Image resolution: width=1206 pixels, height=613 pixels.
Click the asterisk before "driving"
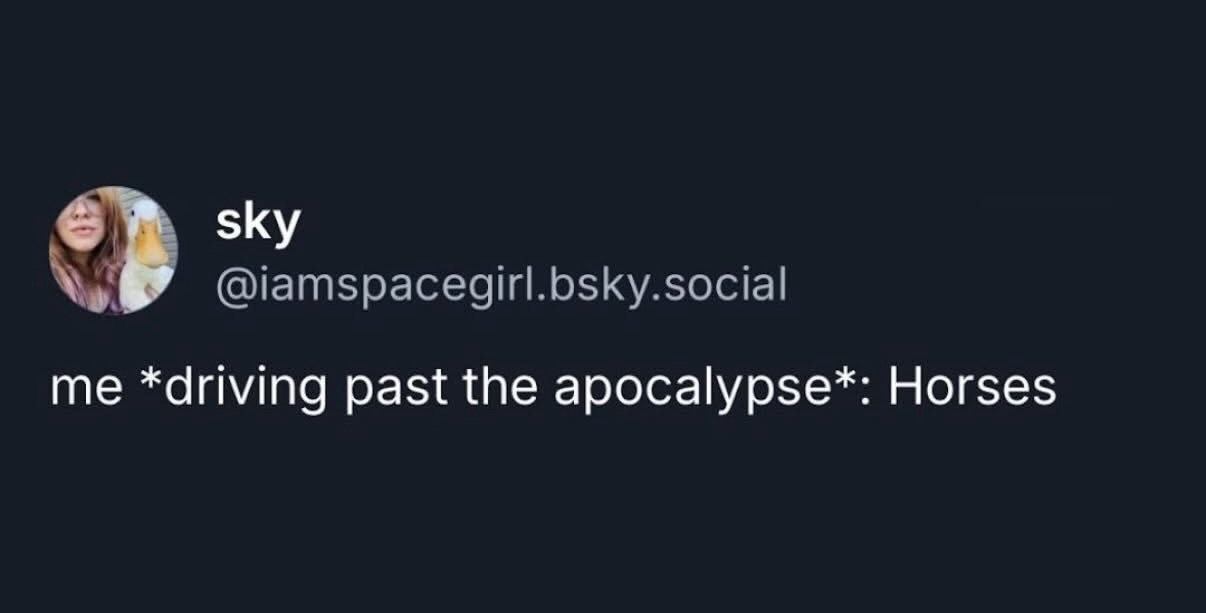(144, 380)
